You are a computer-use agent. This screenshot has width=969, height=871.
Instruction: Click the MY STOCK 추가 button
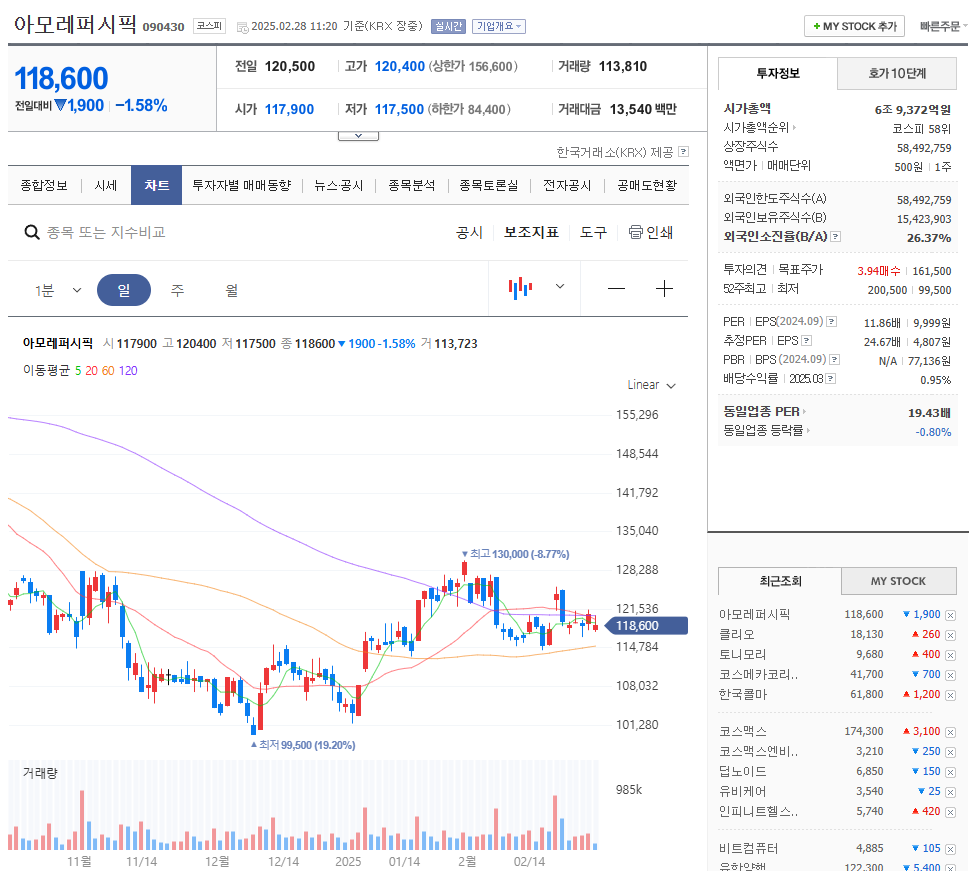853,26
